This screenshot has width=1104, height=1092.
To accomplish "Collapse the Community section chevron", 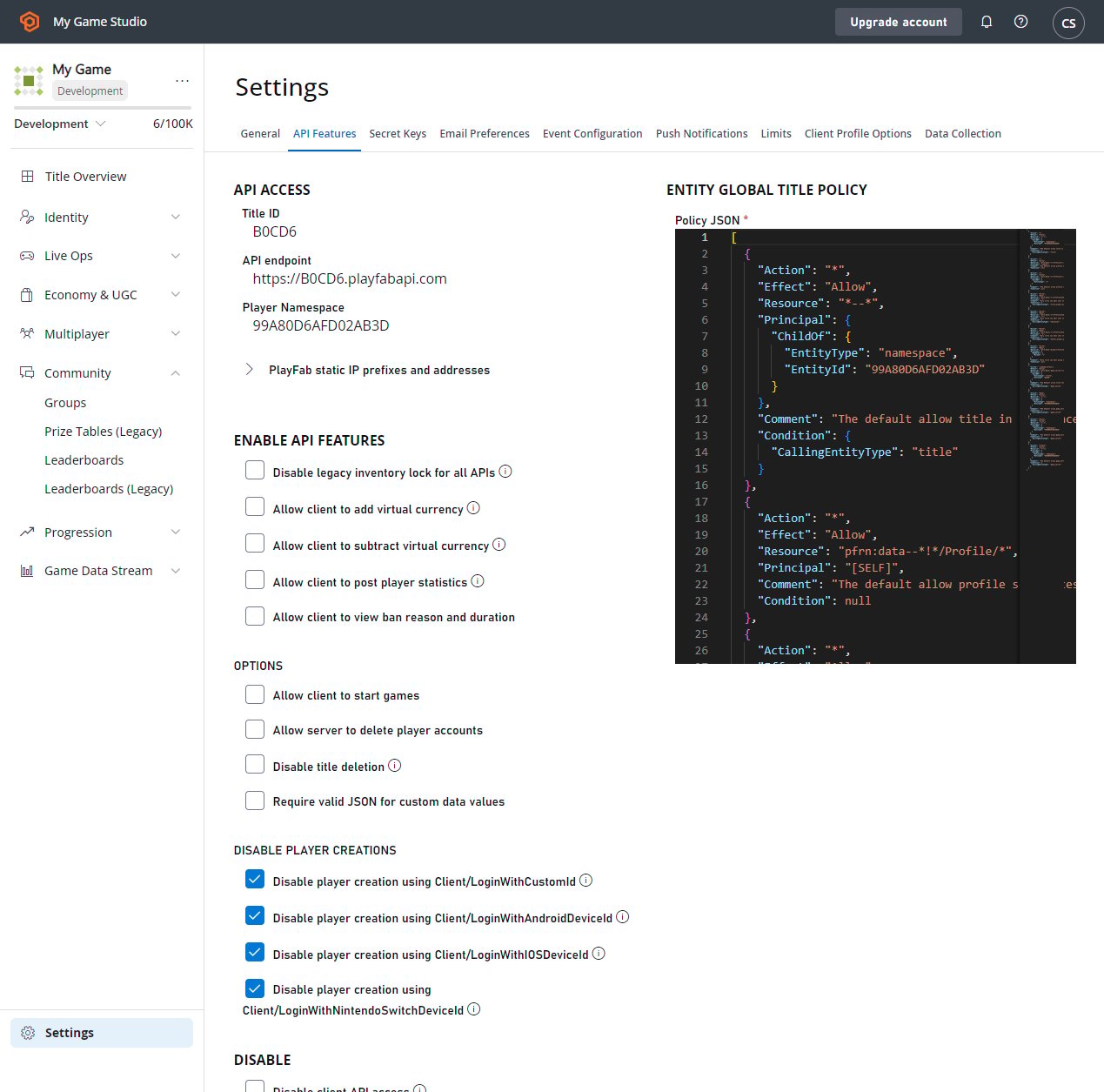I will 176,373.
